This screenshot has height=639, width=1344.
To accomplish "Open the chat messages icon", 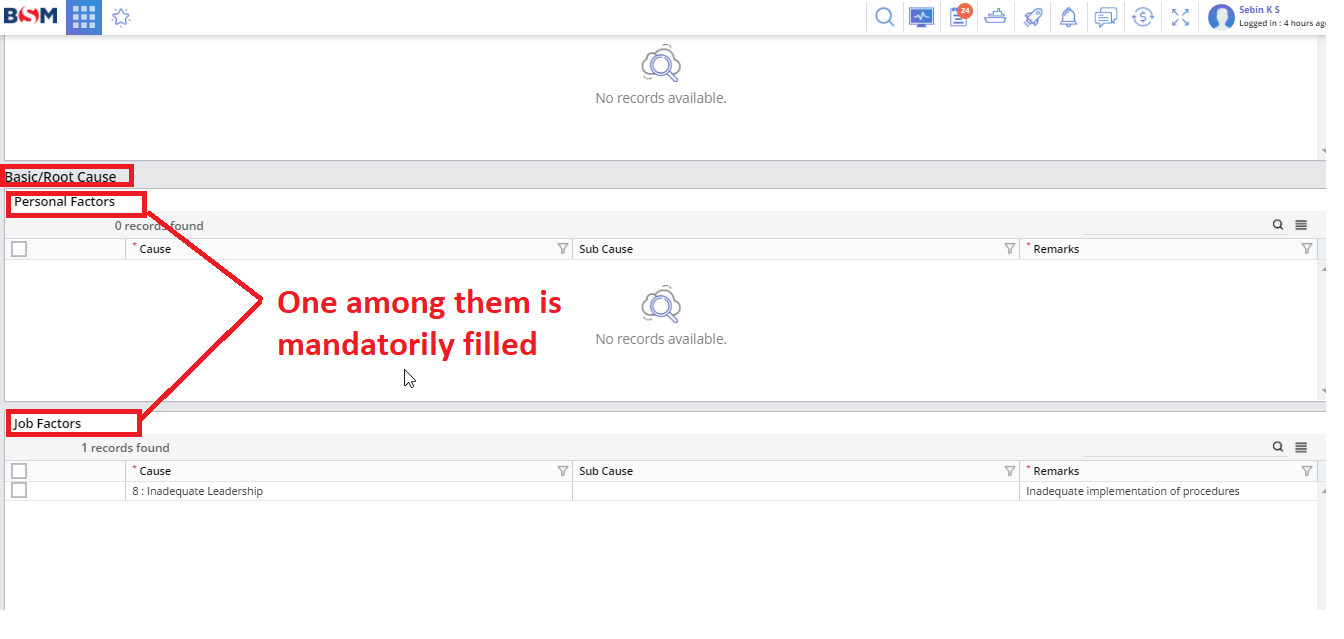I will (1105, 17).
